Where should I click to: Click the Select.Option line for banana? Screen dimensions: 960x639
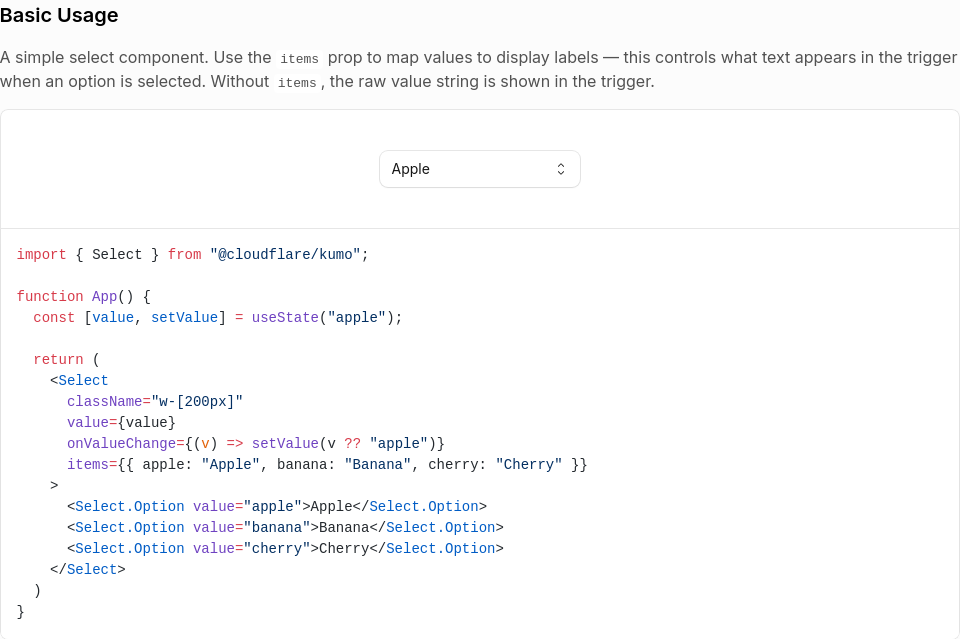[285, 528]
